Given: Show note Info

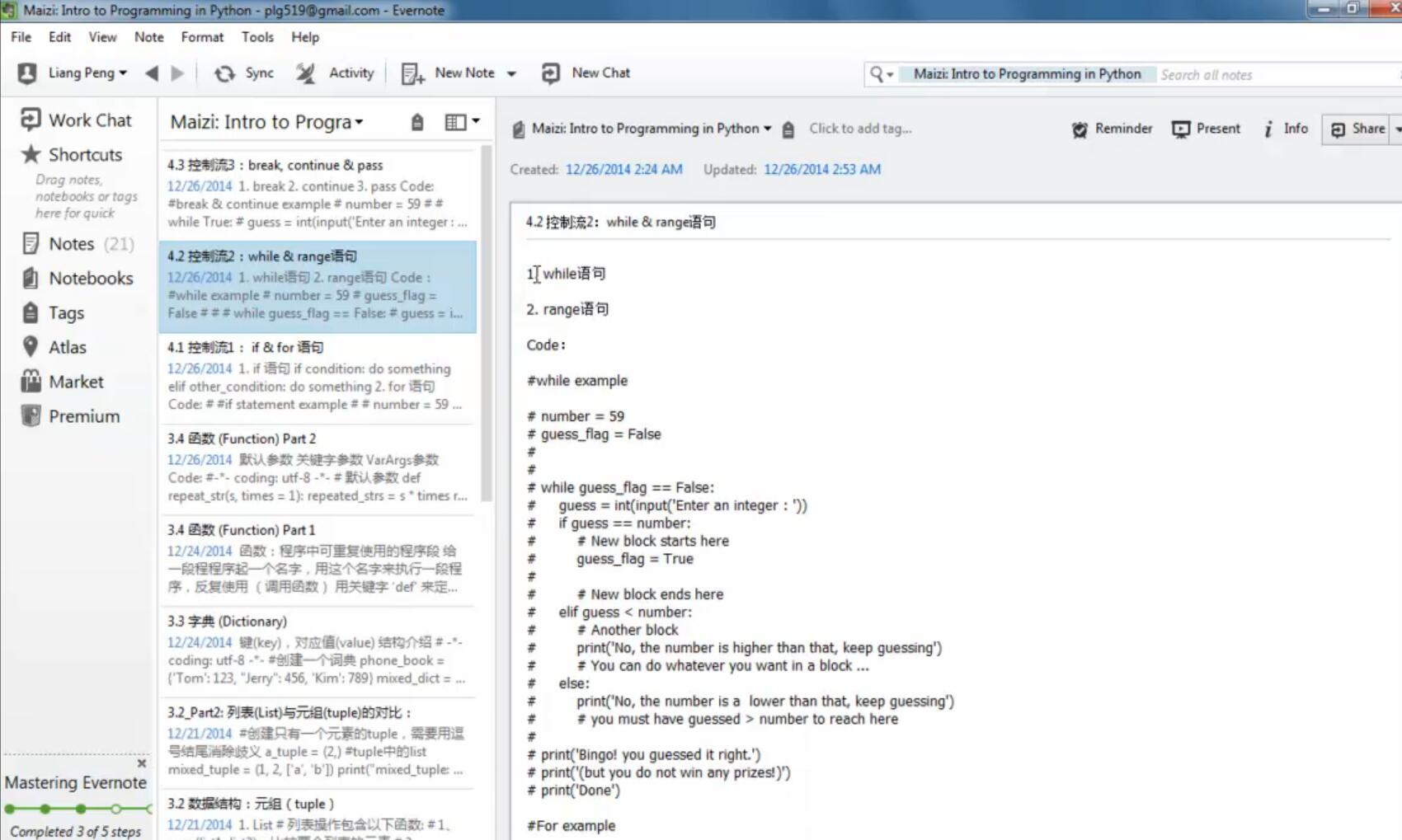Looking at the screenshot, I should coord(1286,129).
